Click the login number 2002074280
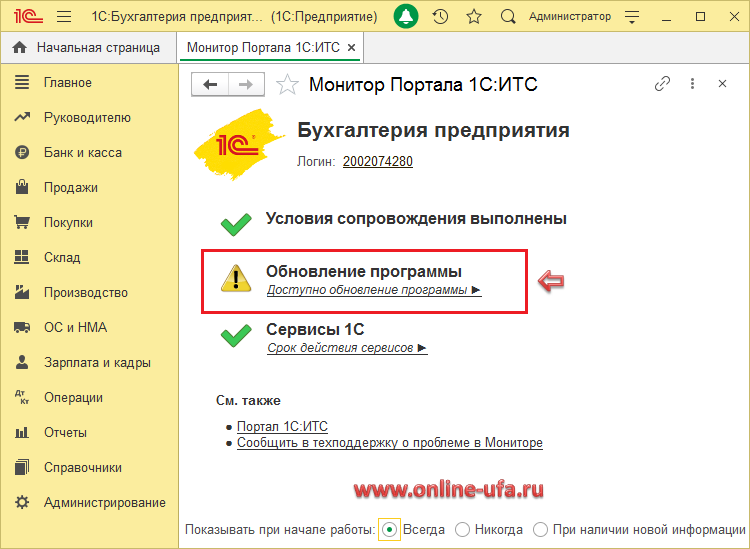 click(377, 161)
